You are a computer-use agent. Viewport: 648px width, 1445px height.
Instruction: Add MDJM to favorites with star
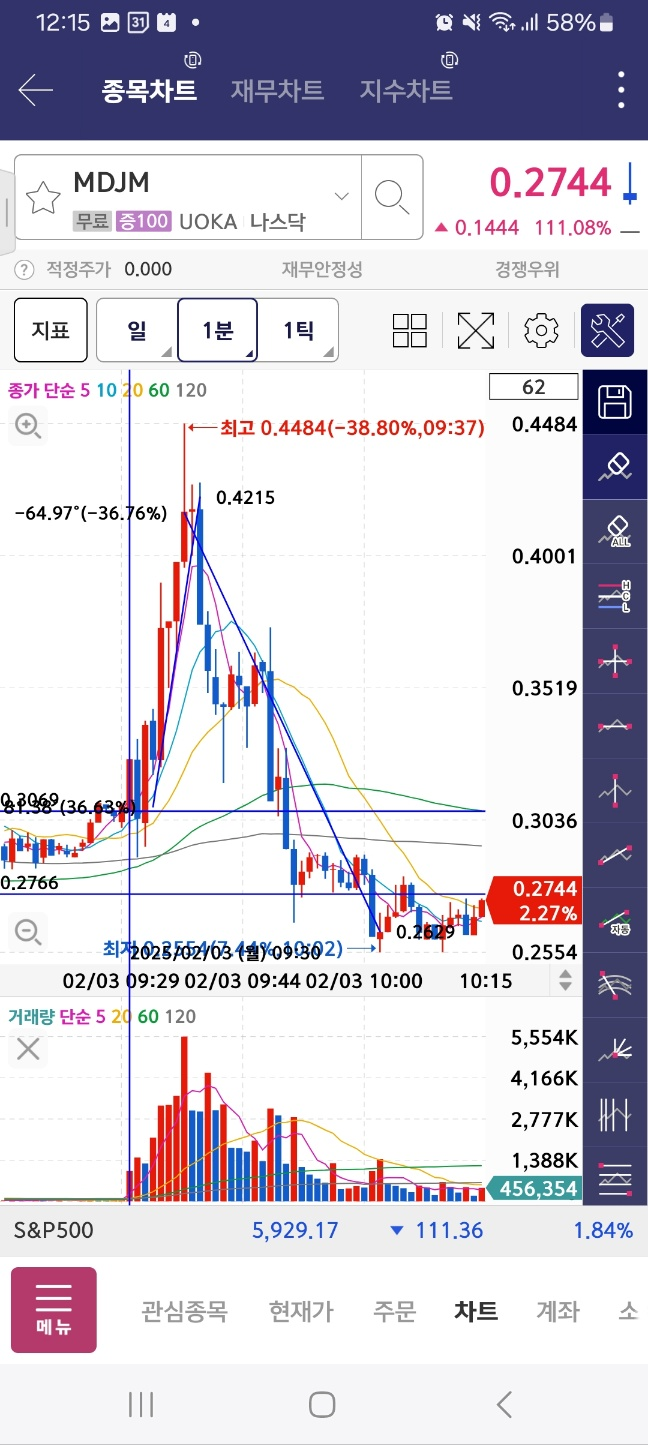click(42, 197)
